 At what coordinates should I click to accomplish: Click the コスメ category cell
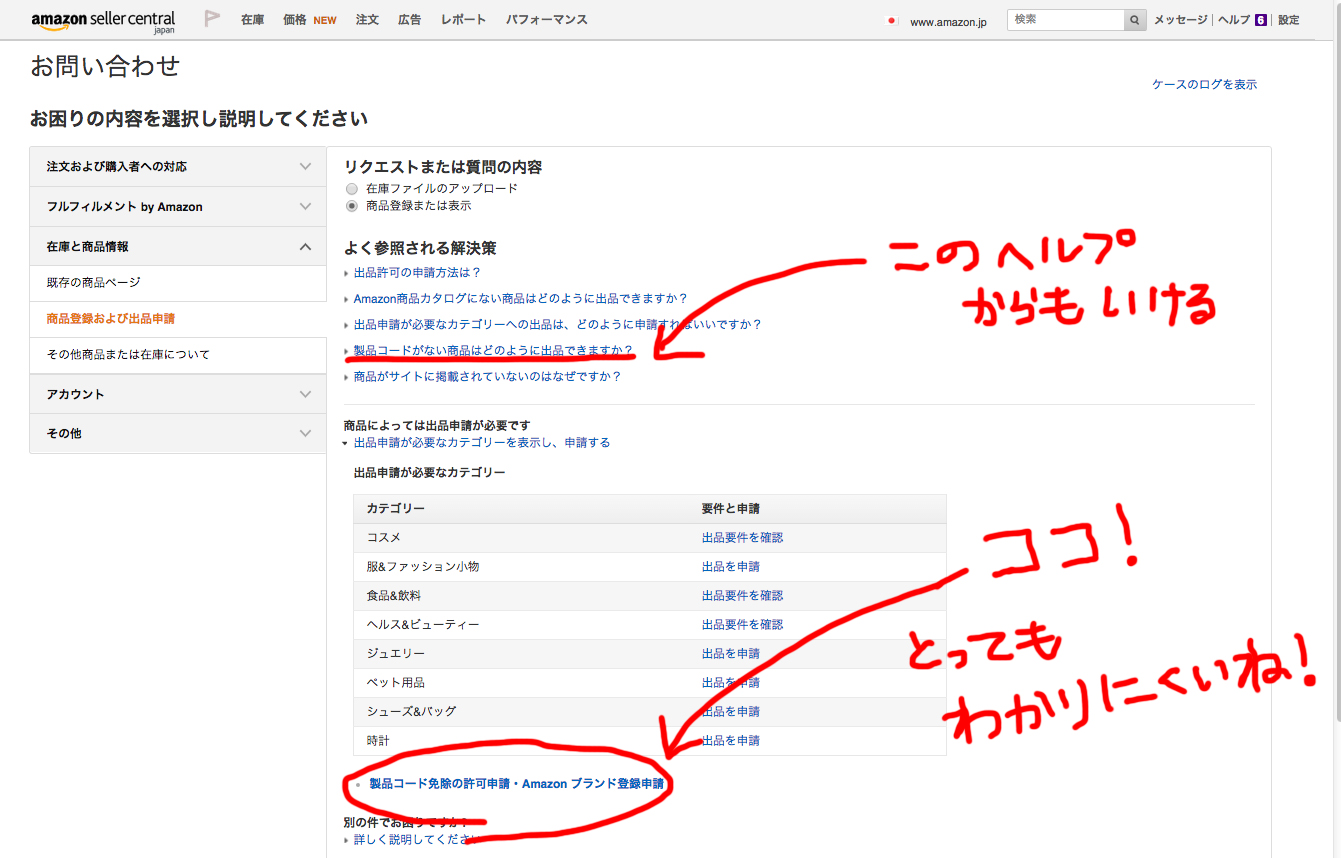point(383,537)
